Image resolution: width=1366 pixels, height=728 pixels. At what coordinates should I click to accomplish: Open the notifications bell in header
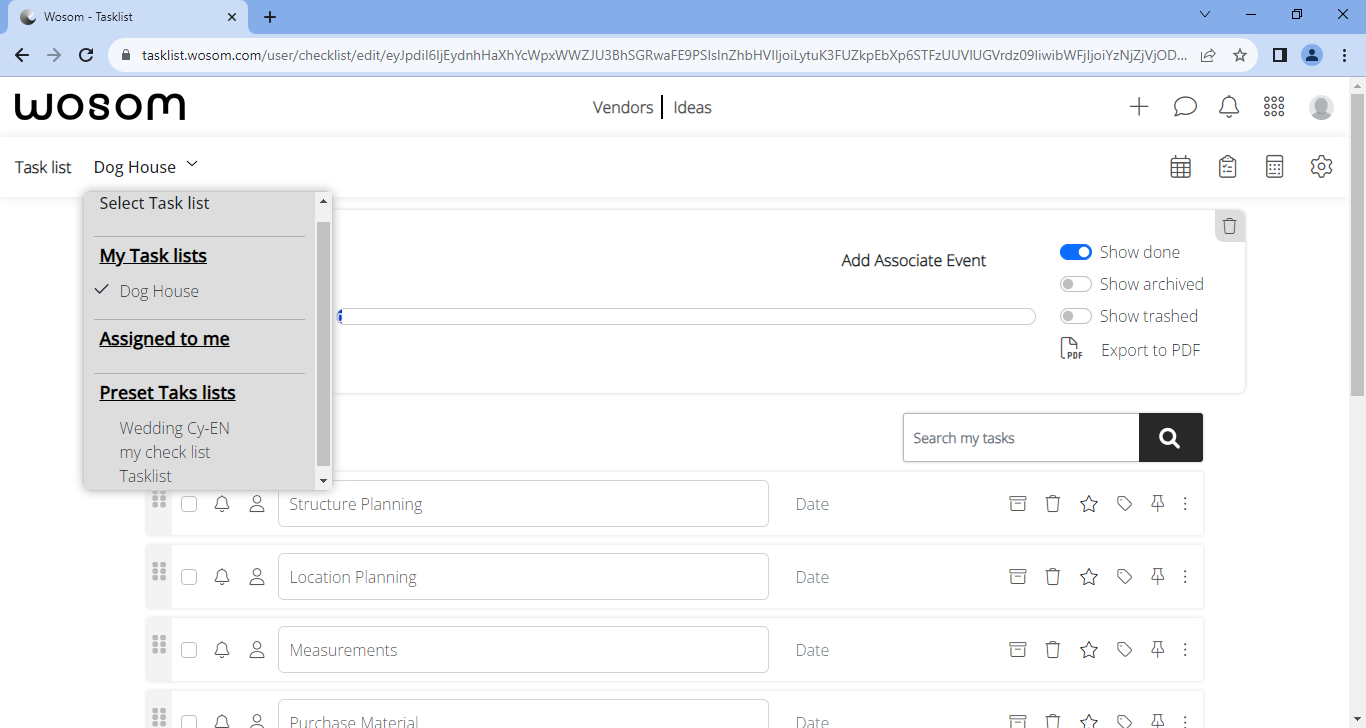(1229, 107)
